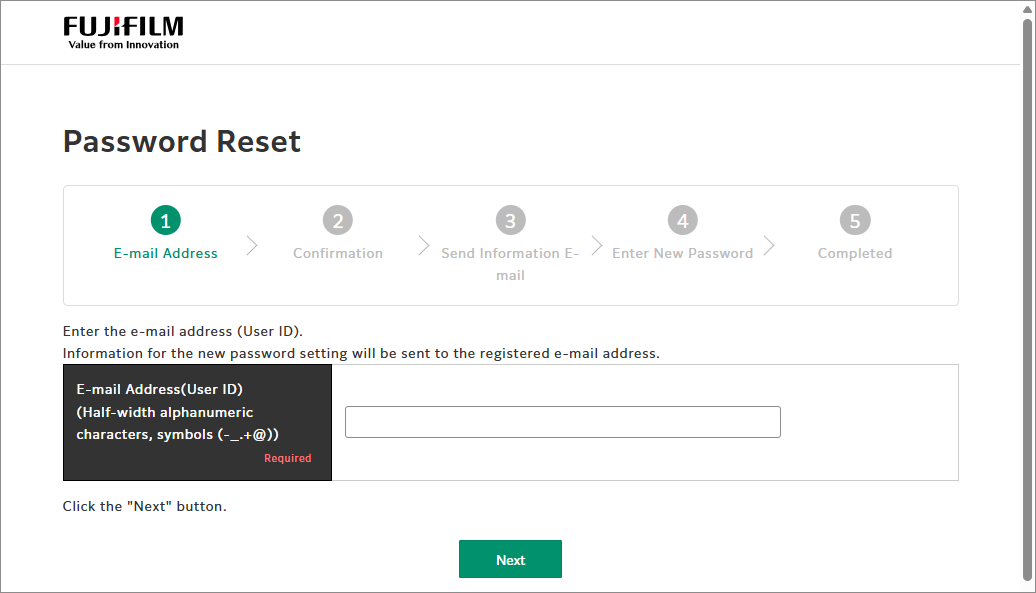The width and height of the screenshot is (1036, 593).
Task: Click the scrollbar up arrow
Action: 1027,9
